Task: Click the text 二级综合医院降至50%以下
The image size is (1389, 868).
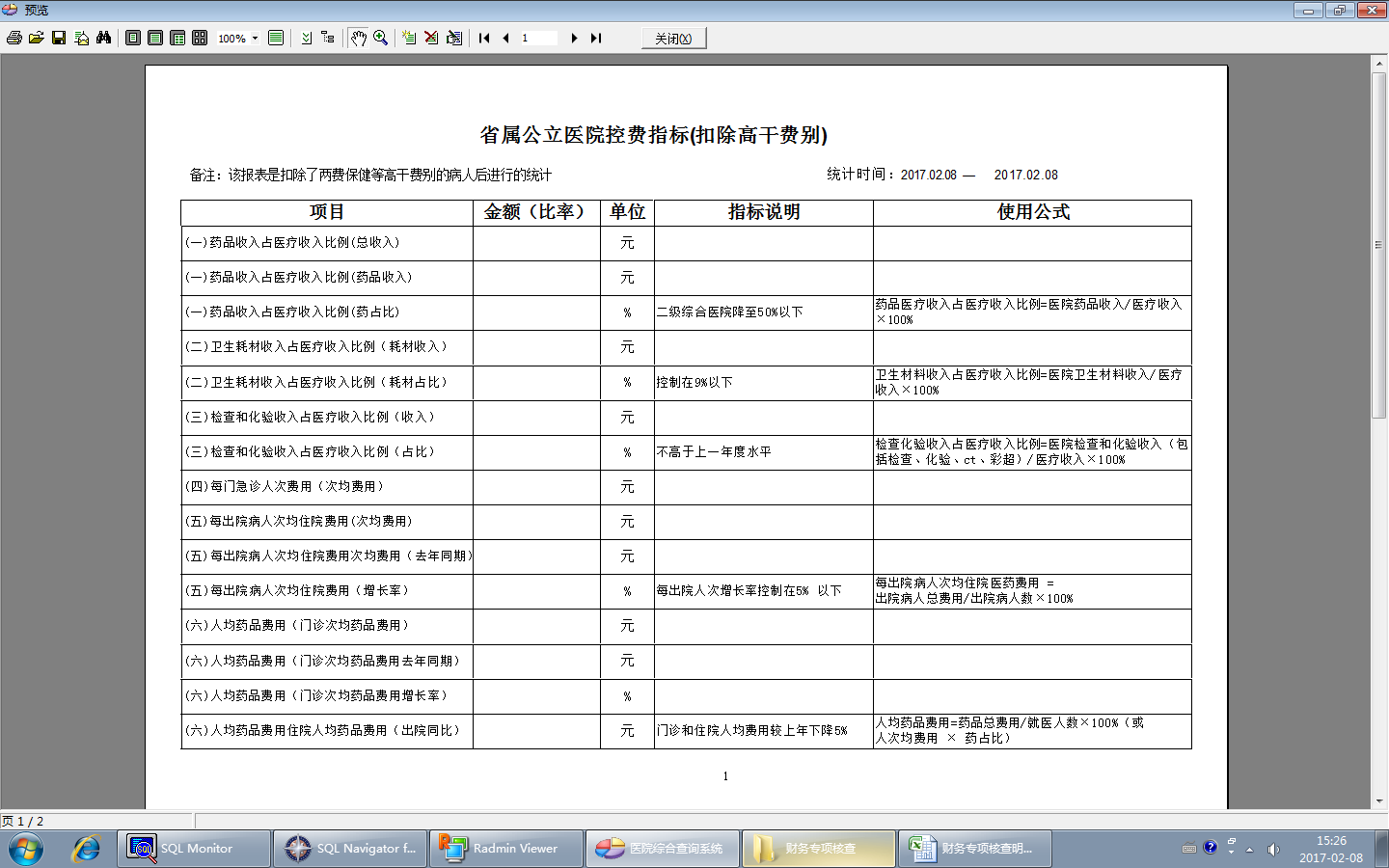Action: coord(730,312)
